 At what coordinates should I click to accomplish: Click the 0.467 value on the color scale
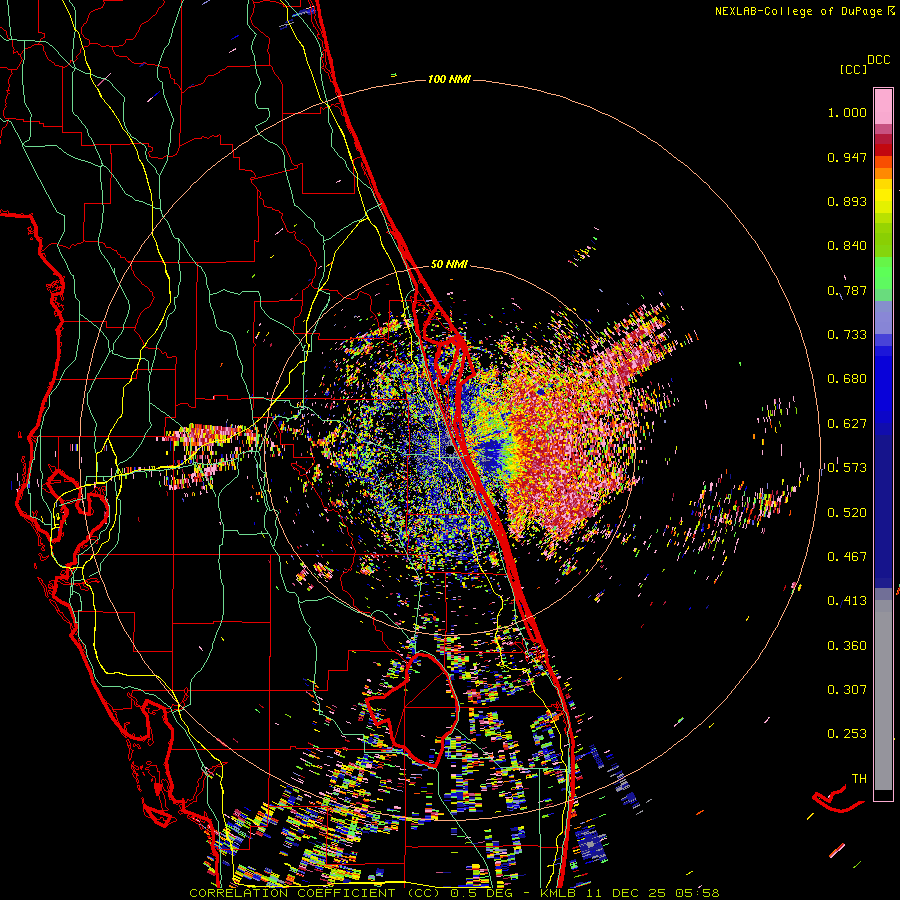click(x=847, y=557)
